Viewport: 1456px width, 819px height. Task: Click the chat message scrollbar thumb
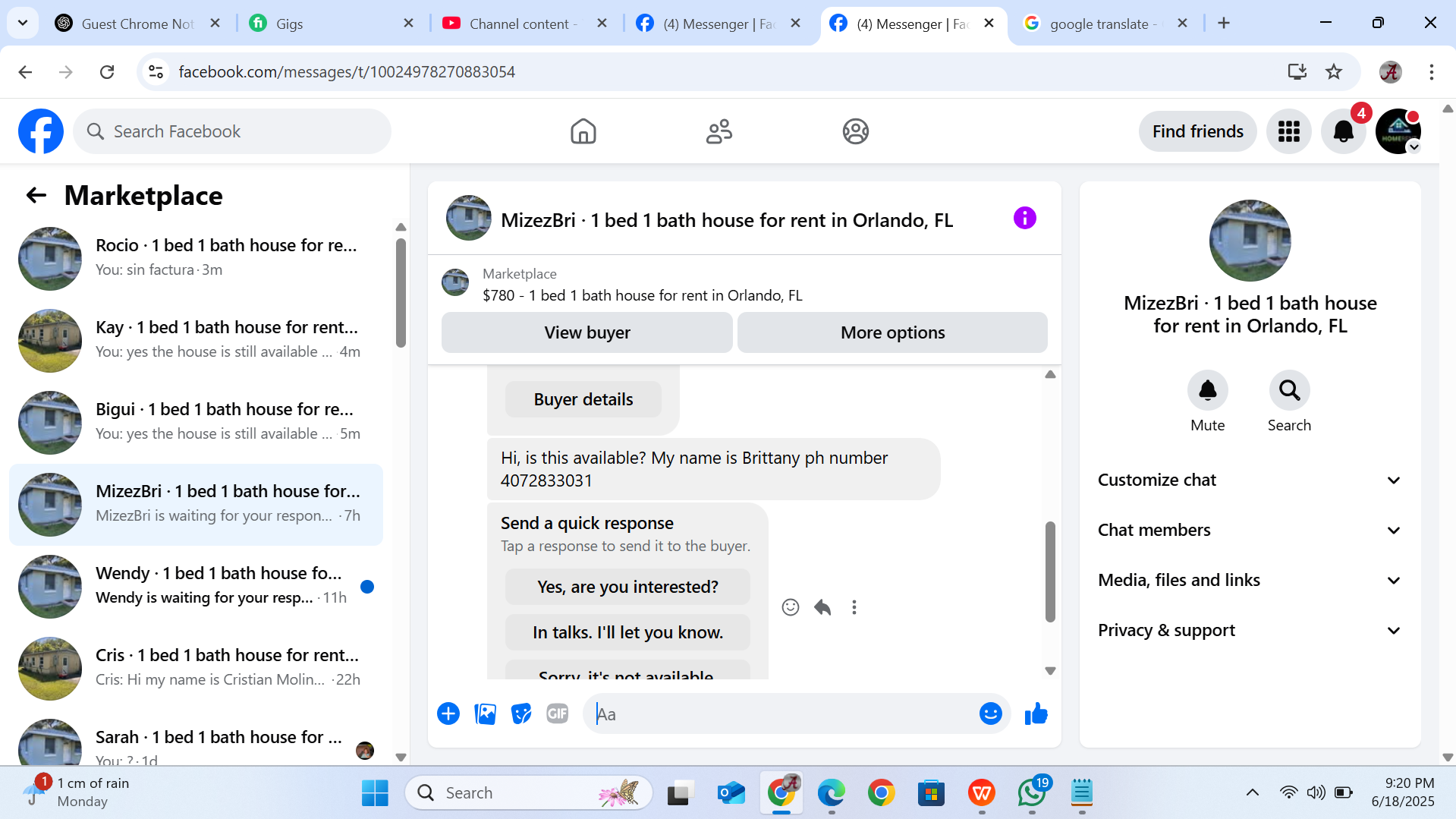tap(1050, 571)
